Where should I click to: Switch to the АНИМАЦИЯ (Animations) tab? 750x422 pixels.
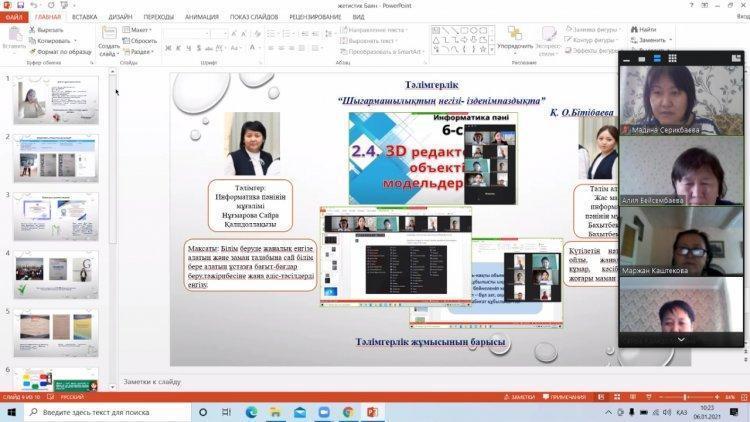point(202,17)
